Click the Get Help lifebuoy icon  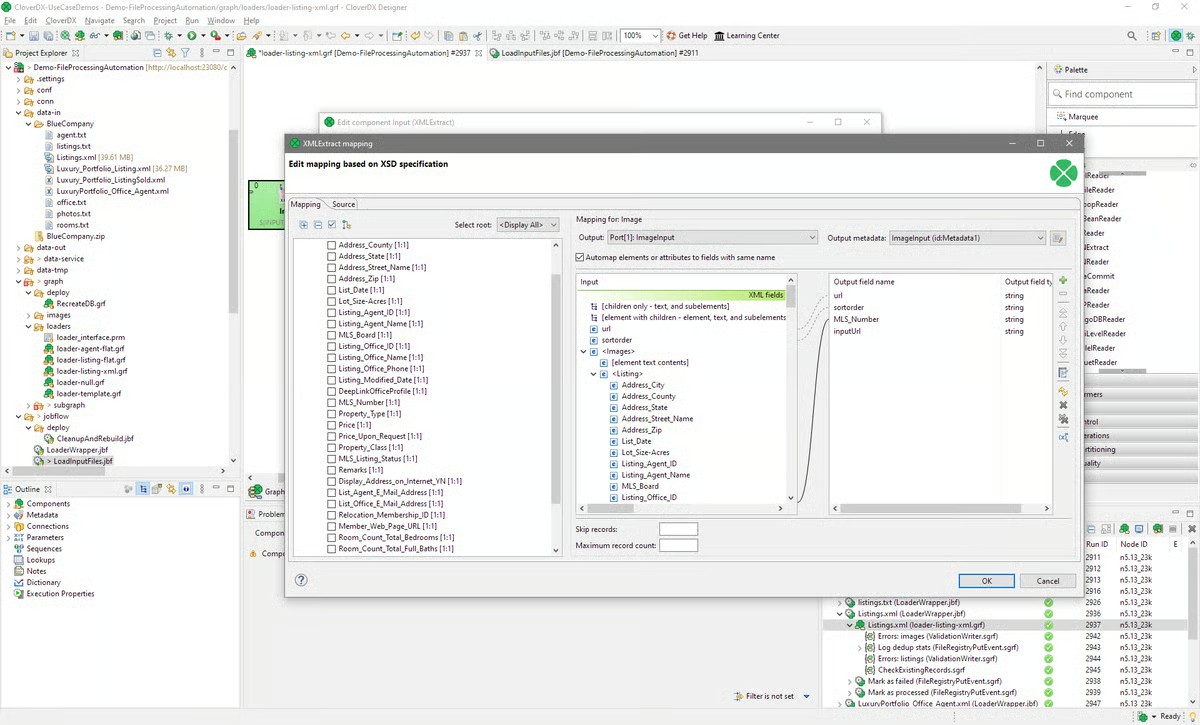671,36
